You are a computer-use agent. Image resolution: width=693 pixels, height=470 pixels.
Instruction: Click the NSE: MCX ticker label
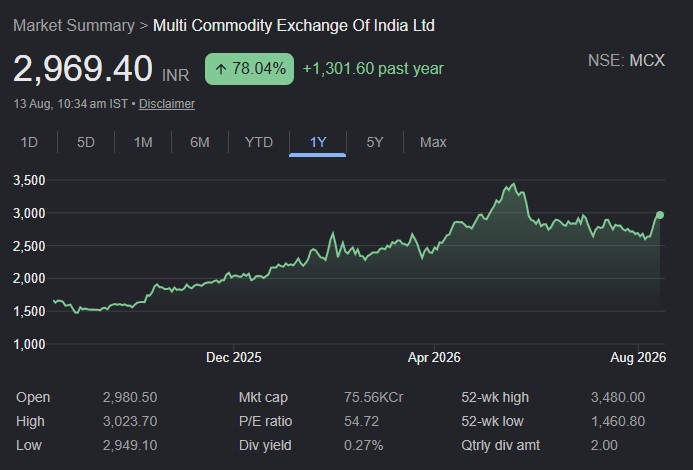pos(626,61)
